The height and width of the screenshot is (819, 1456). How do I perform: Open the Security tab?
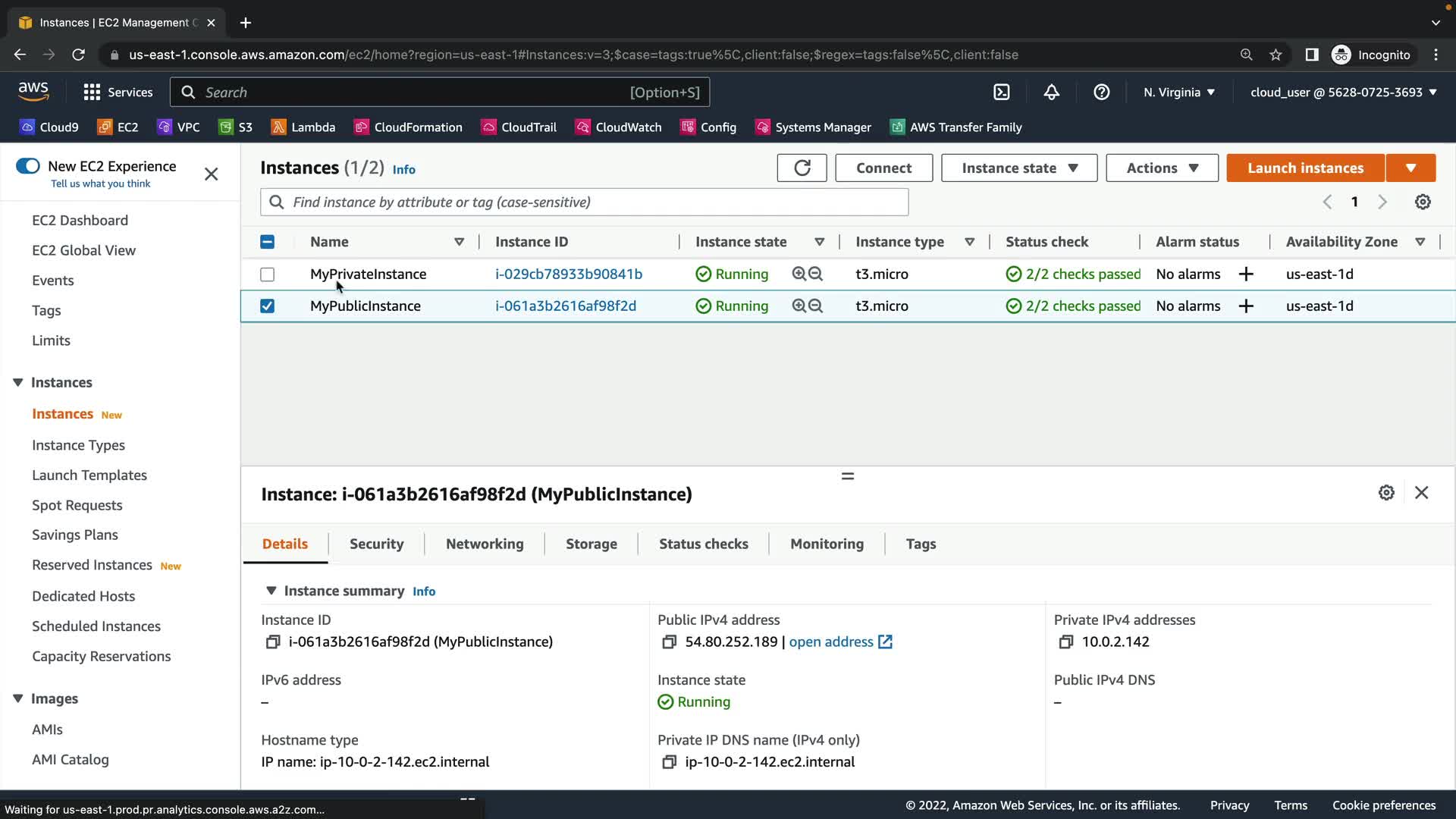376,544
